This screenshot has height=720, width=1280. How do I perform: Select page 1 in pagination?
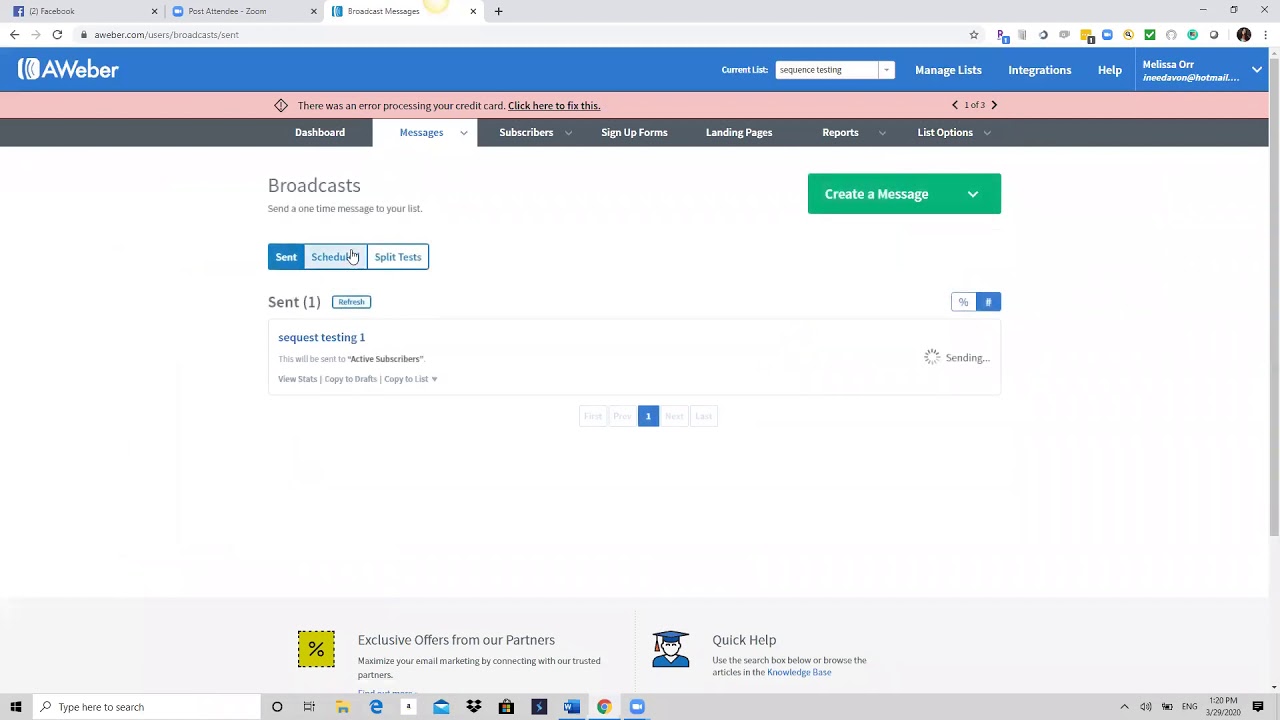[648, 416]
